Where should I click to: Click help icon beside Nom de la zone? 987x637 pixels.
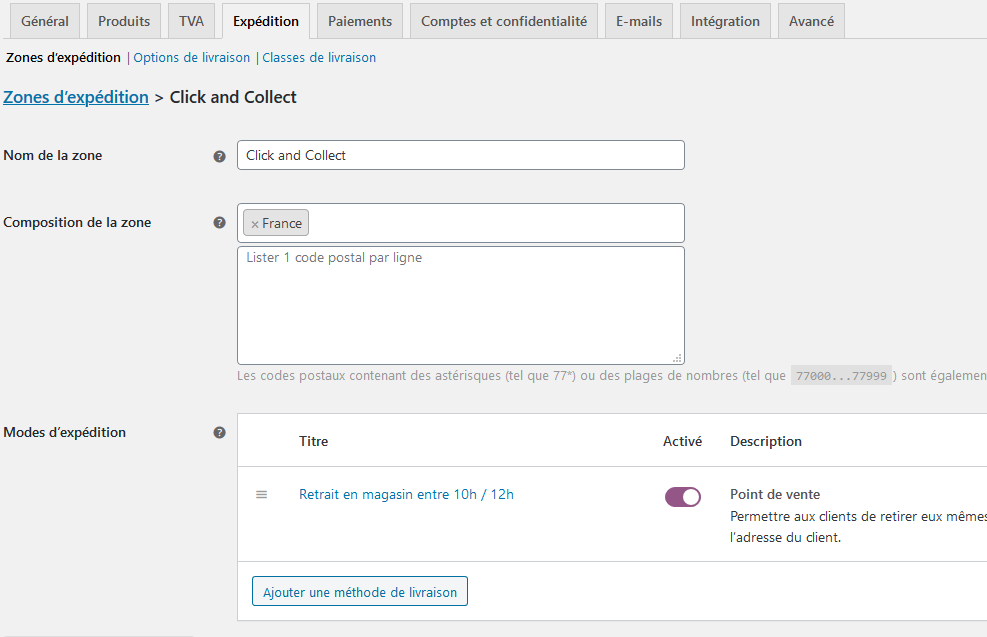220,156
